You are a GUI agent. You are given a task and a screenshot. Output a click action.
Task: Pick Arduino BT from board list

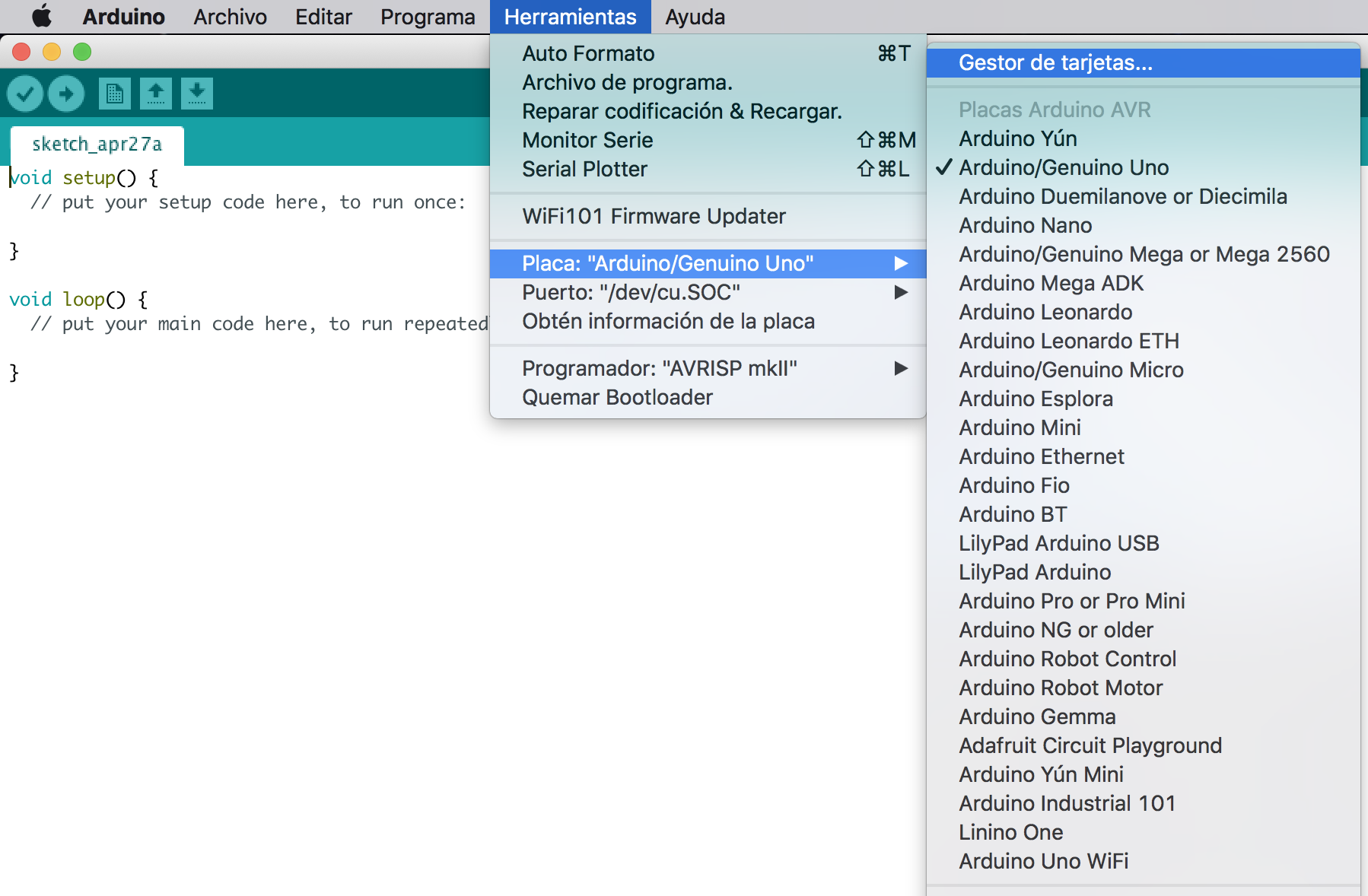tap(1144, 514)
